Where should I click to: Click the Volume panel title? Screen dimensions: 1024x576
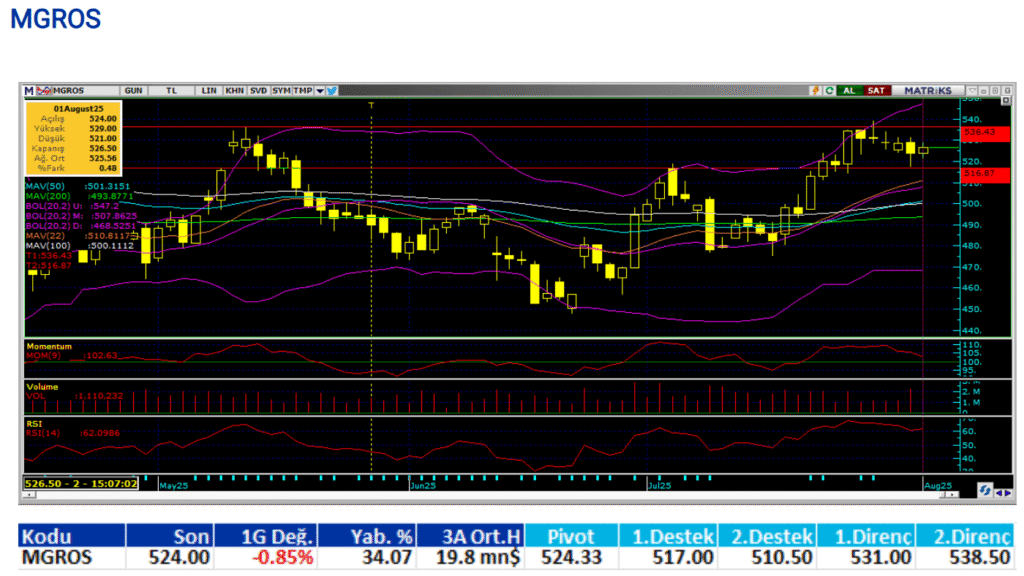42,387
